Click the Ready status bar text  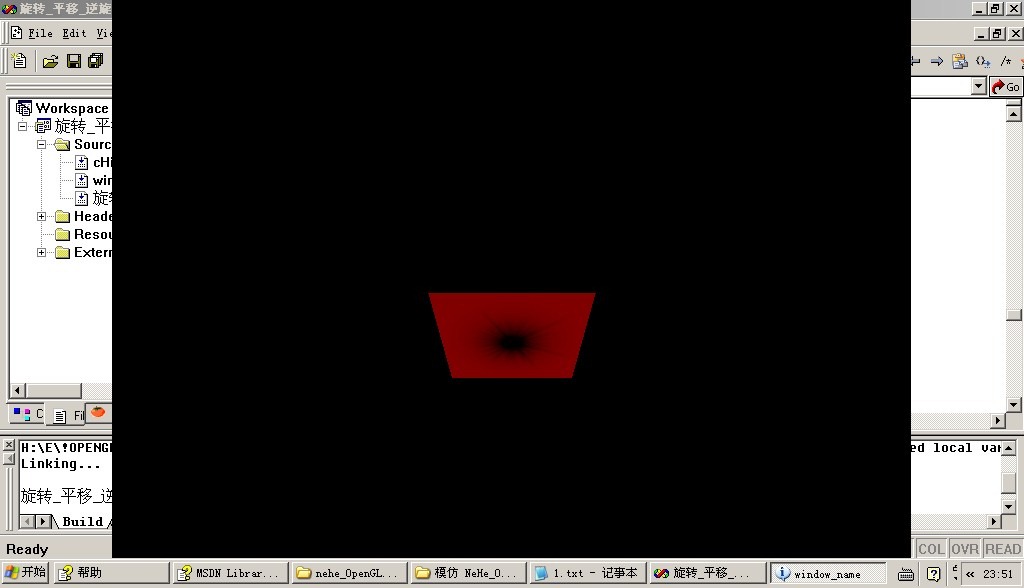(27, 549)
